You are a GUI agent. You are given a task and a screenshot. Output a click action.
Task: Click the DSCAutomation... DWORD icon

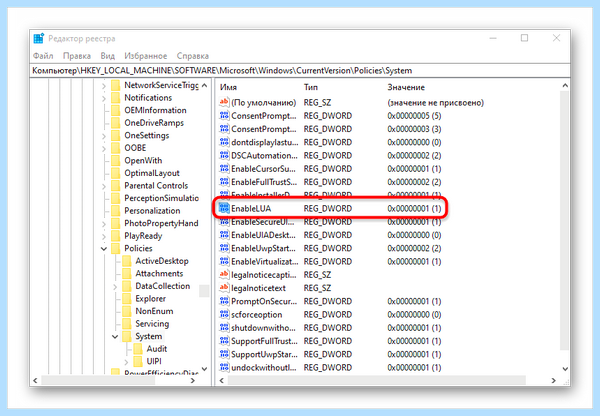[x=224, y=155]
